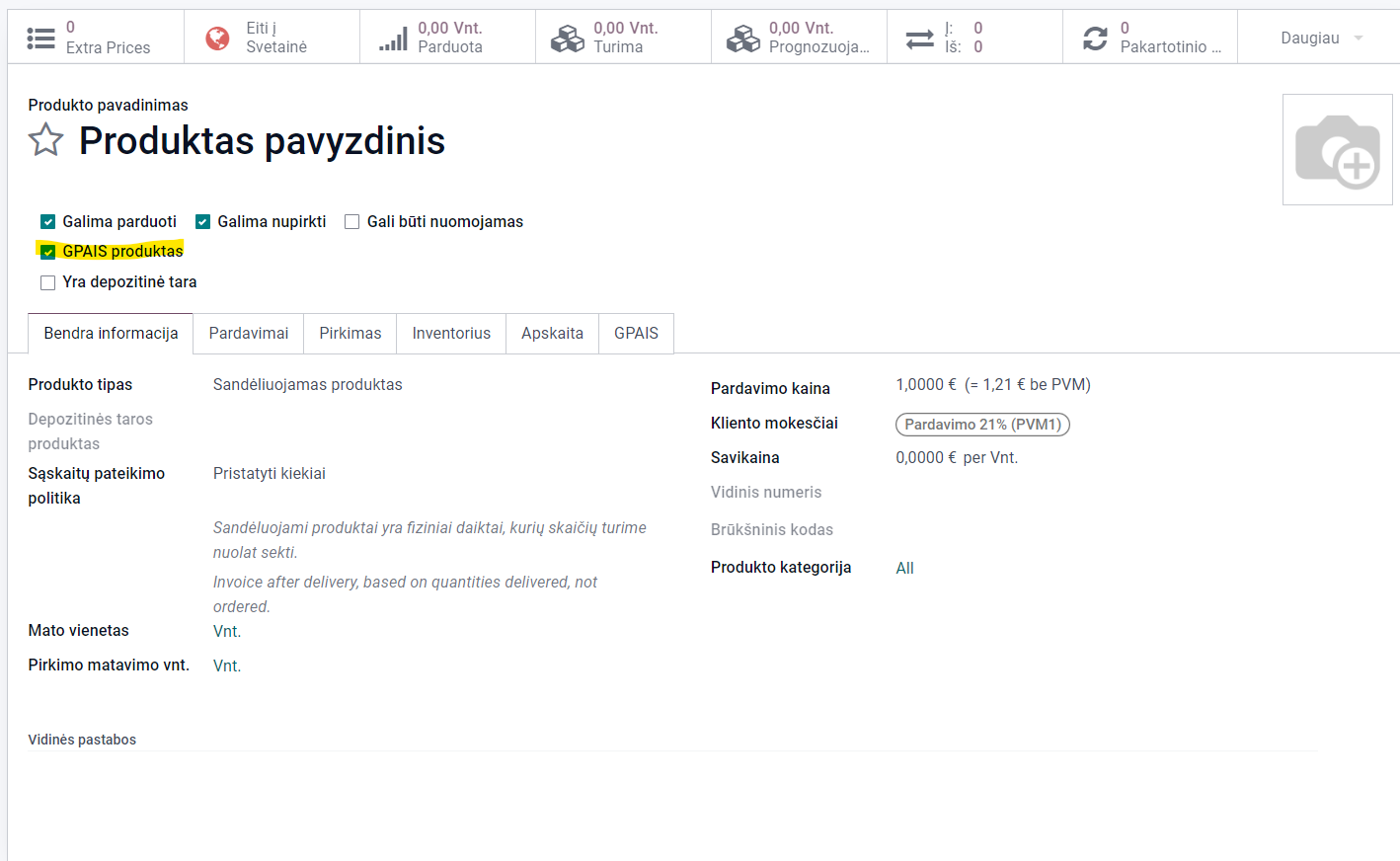Viewport: 1400px width, 861px height.
Task: Open the Extra Prices list icon
Action: point(40,38)
